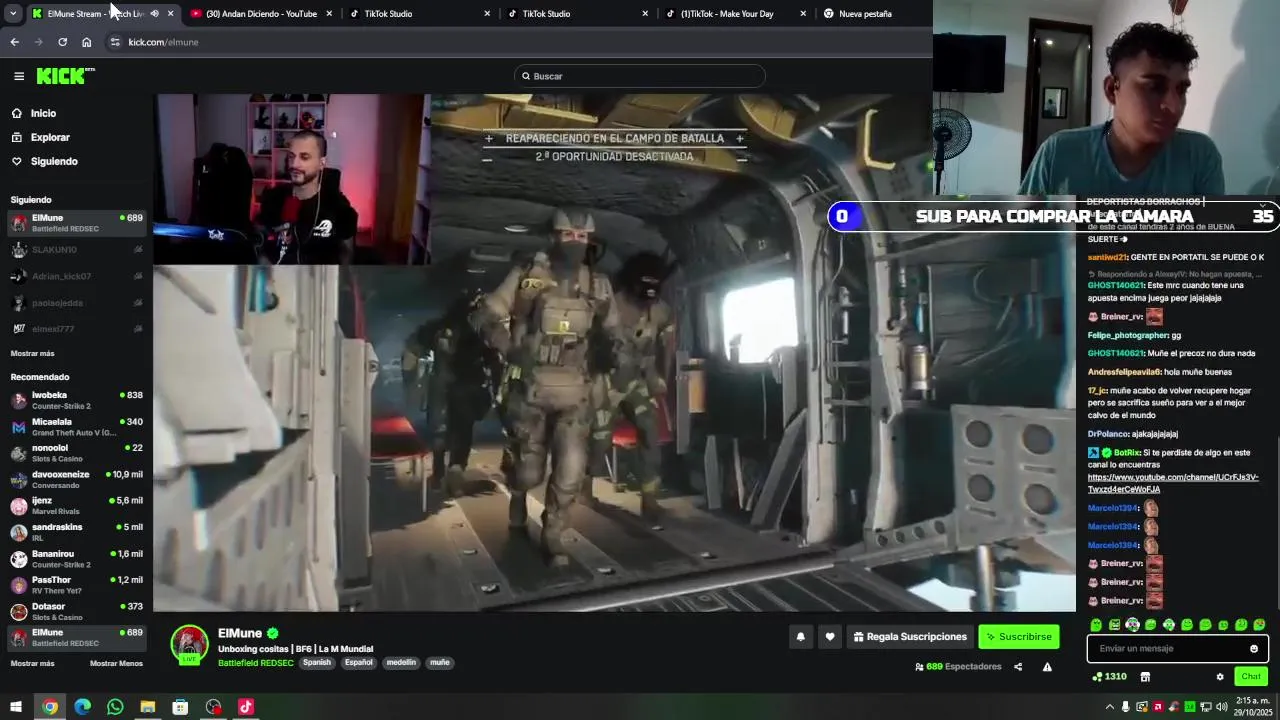Viewport: 1280px width, 720px height.
Task: Open the browser tab search dropdown
Action: click(12, 14)
